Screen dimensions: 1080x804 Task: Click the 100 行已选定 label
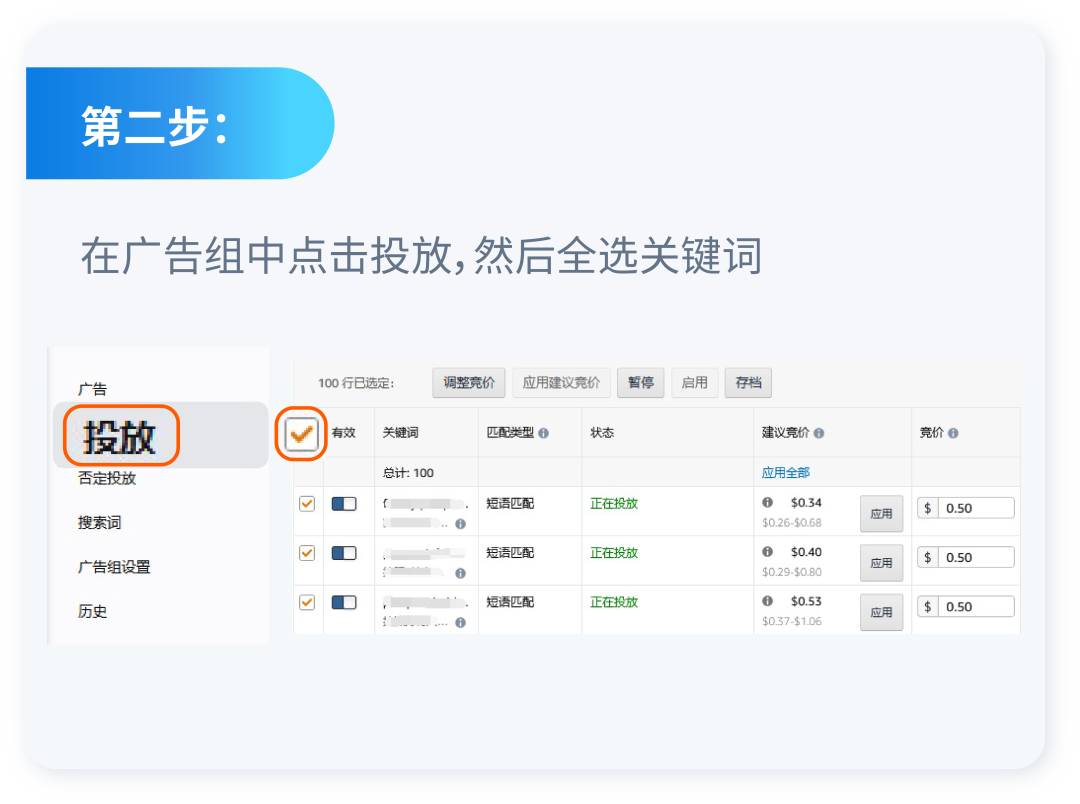(356, 383)
